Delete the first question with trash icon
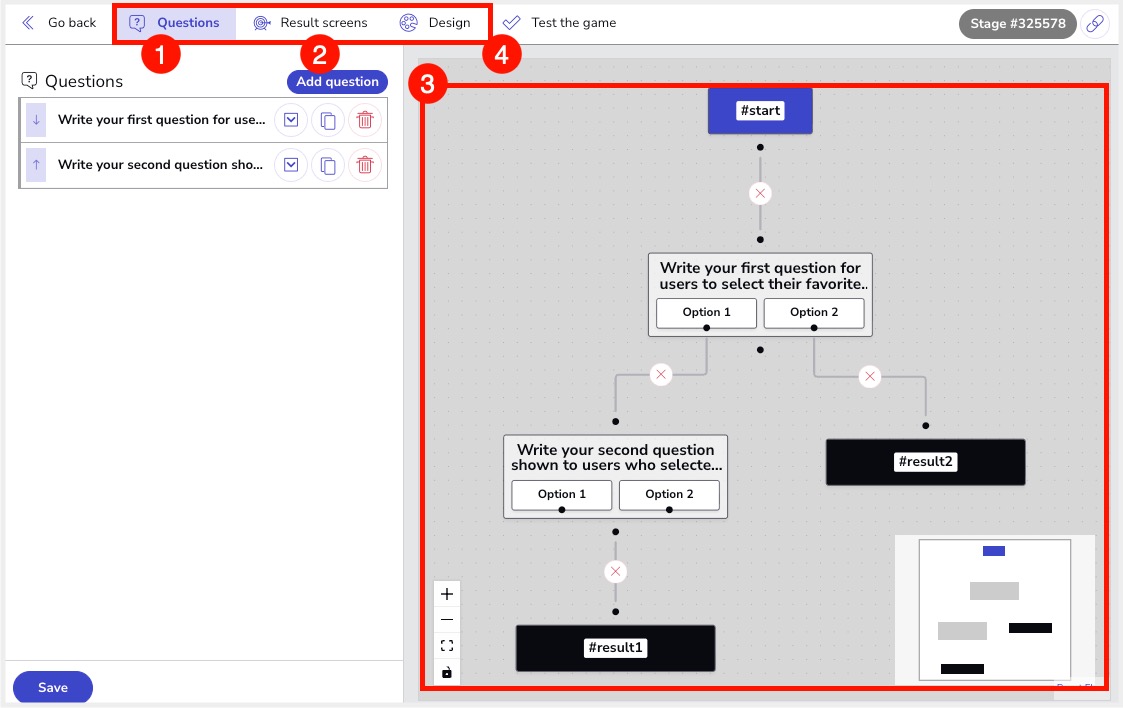Viewport: 1123px width, 708px height. click(365, 120)
